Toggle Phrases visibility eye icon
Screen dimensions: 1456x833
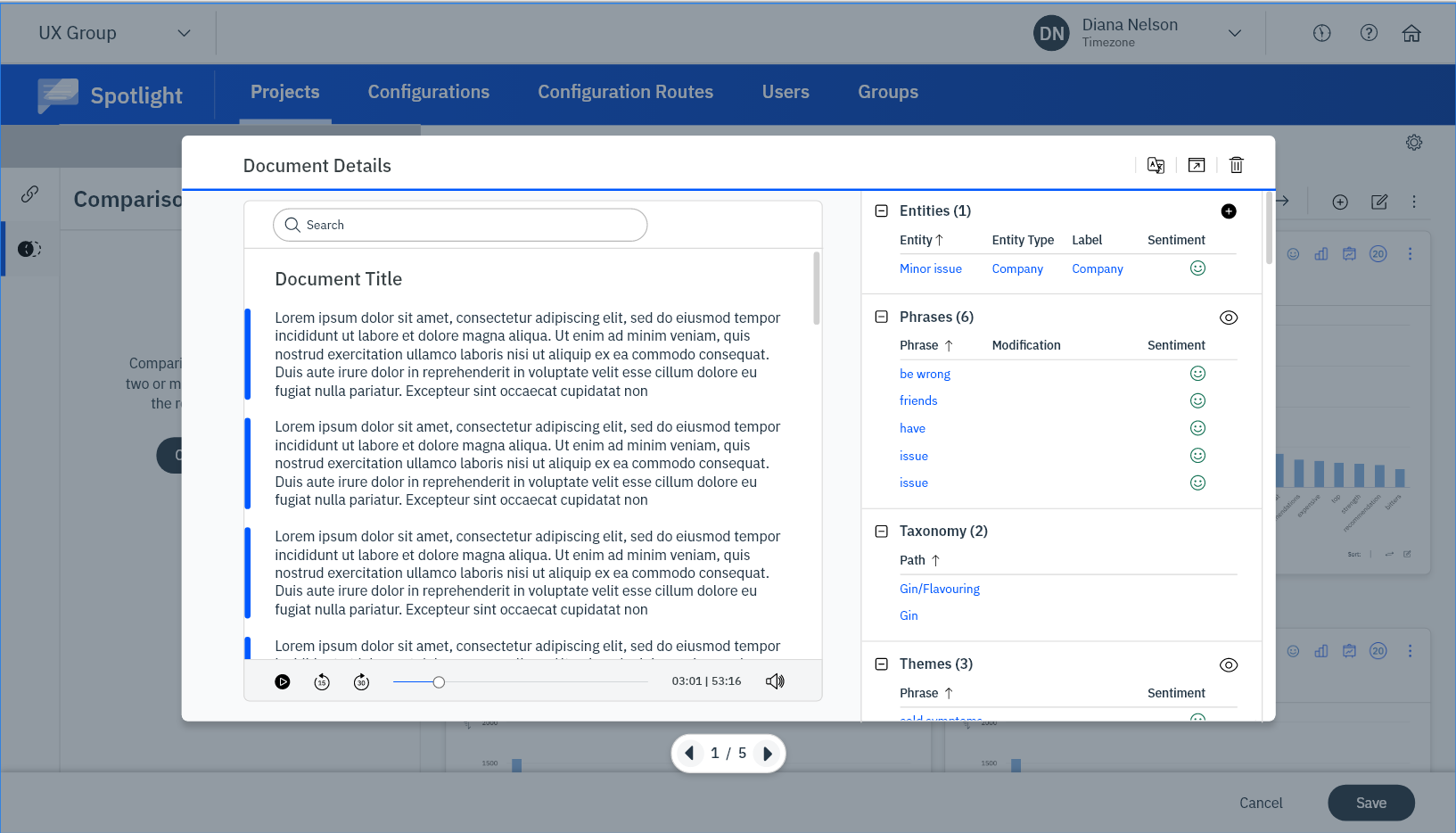(x=1229, y=318)
